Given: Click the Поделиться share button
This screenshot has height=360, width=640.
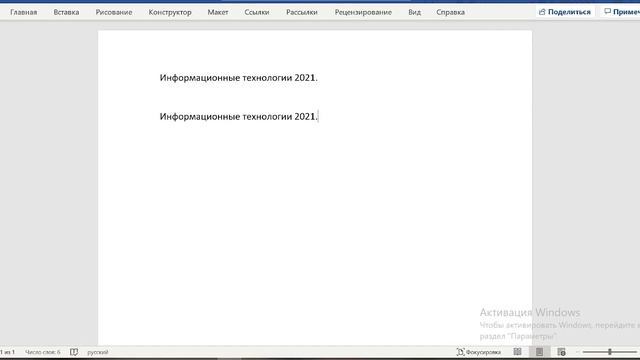Looking at the screenshot, I should [565, 12].
